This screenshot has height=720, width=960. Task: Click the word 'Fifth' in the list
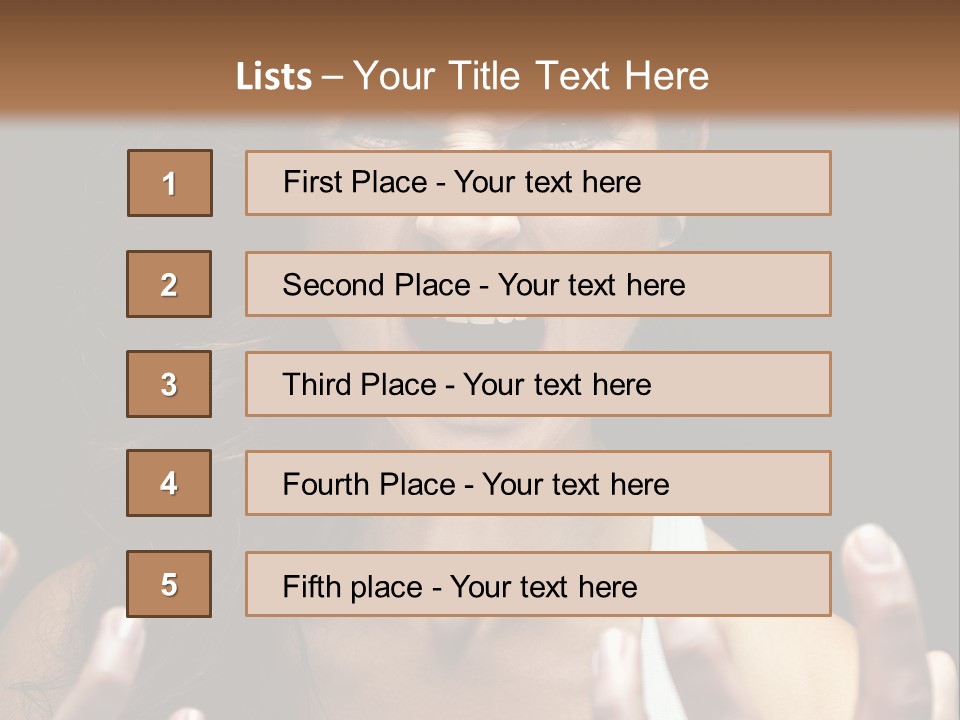pyautogui.click(x=311, y=586)
